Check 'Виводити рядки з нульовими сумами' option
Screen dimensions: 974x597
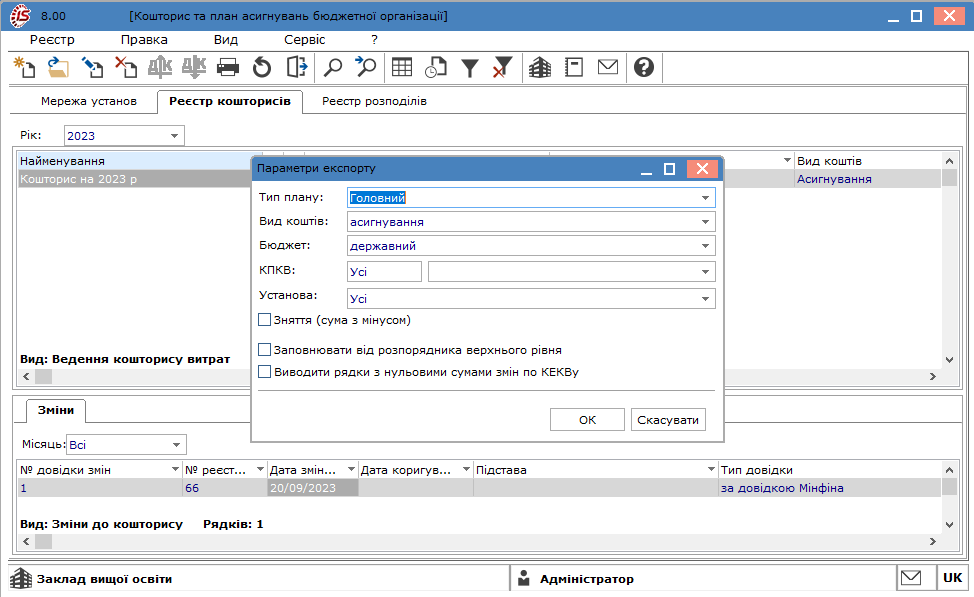point(265,372)
